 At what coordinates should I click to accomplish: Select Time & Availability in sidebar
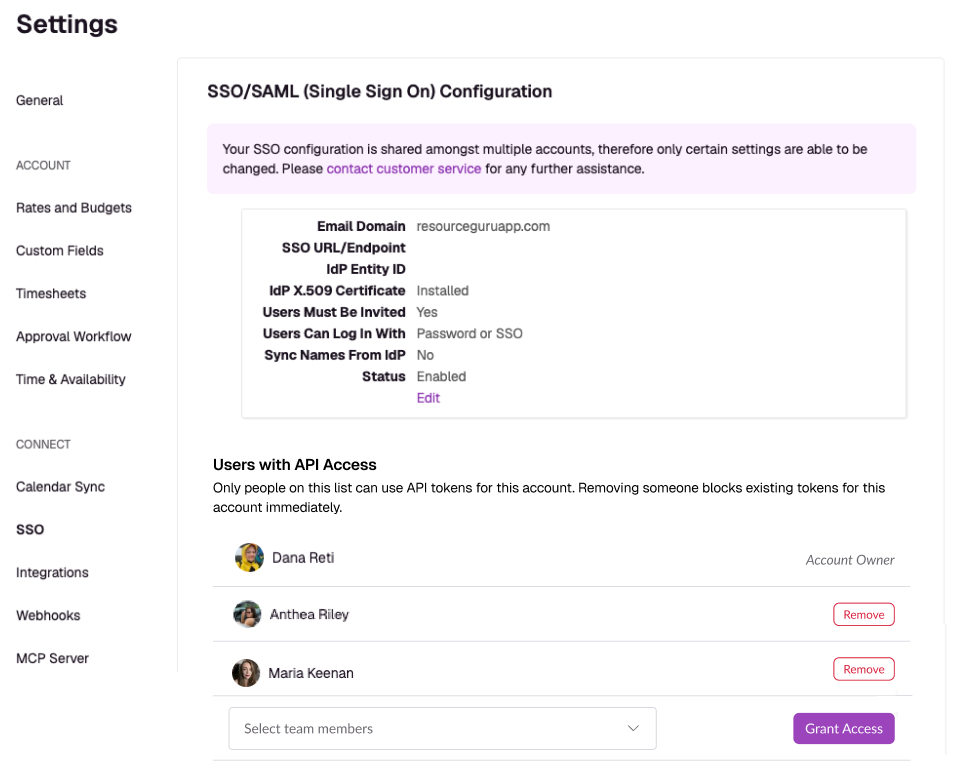tap(71, 379)
